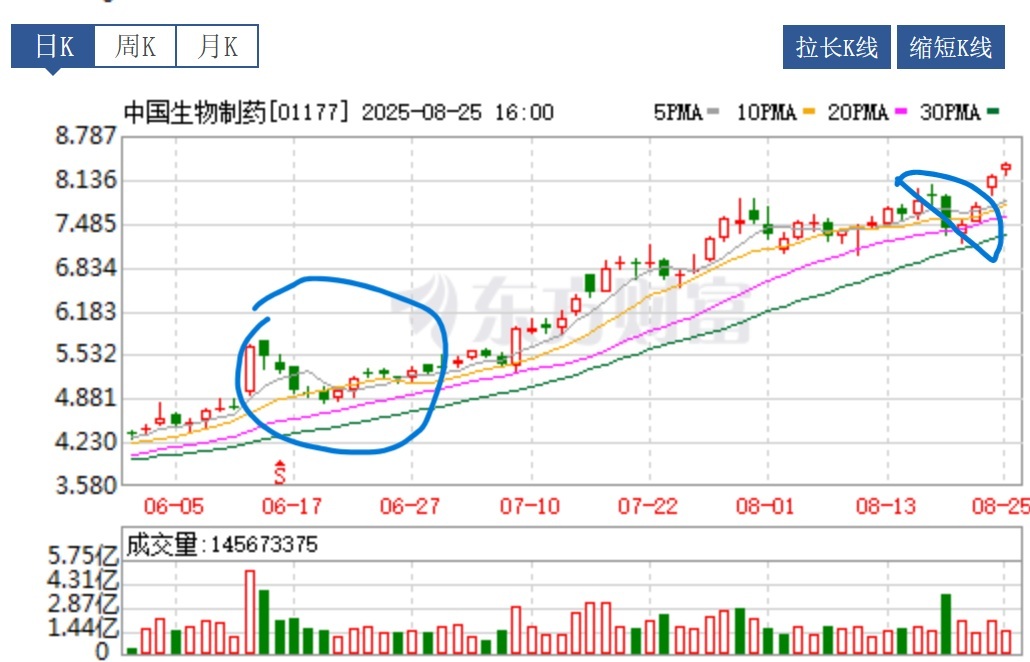Click the 07-22 date axis label

pyautogui.click(x=648, y=506)
